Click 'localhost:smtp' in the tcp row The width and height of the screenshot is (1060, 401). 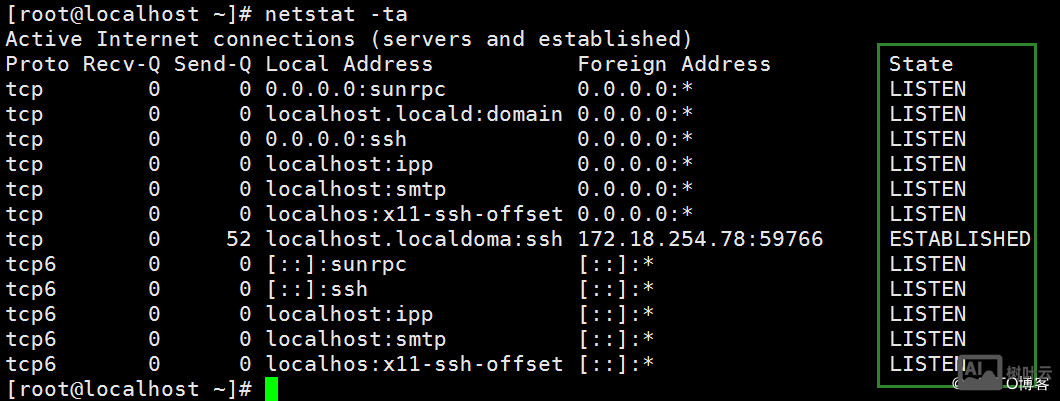[356, 189]
